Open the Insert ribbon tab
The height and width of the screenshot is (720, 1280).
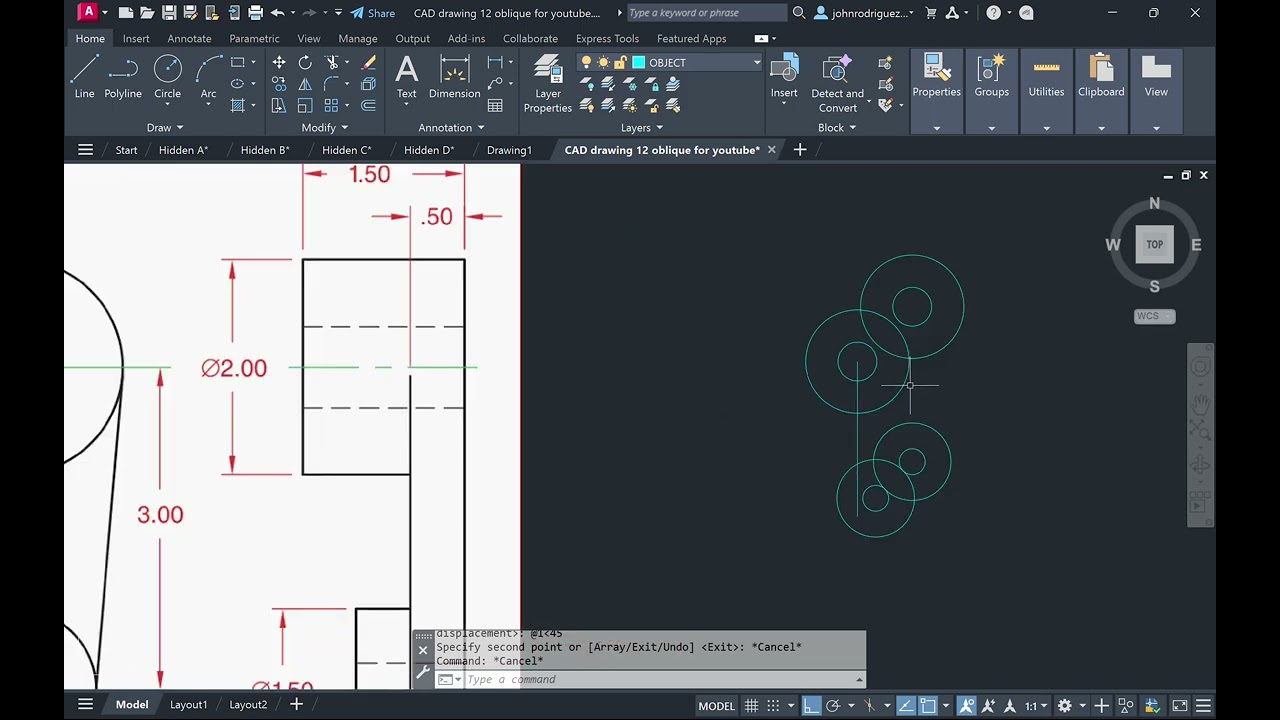pyautogui.click(x=136, y=38)
